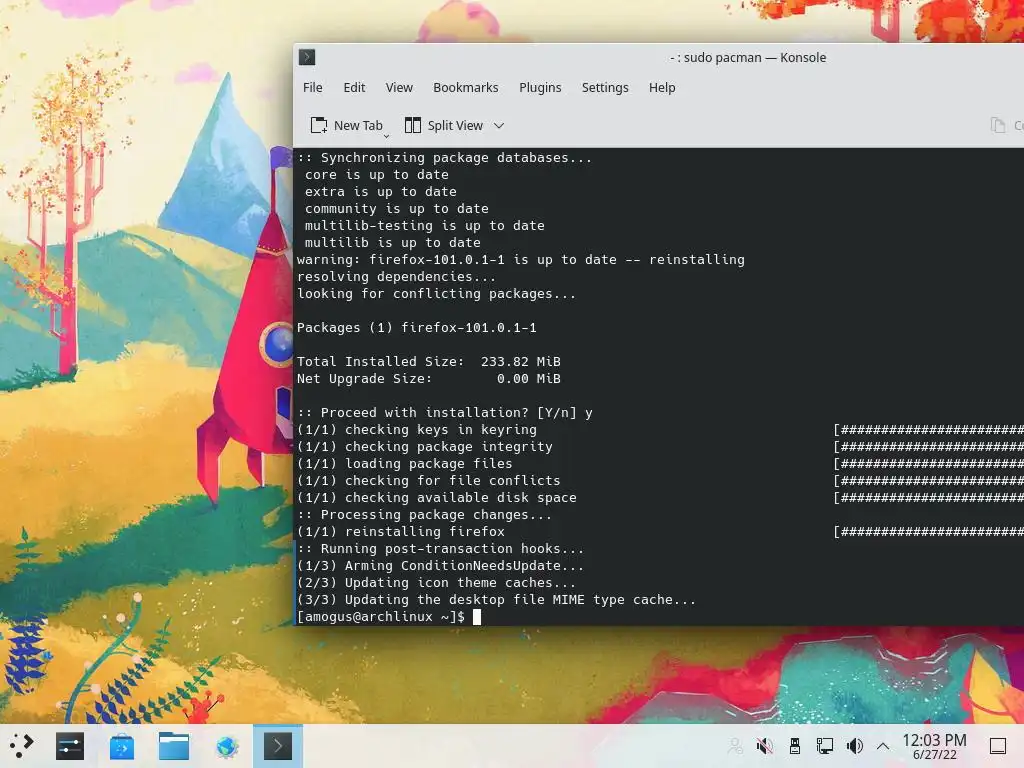Click the 'Packages (1) firefox-101.0.1-1' line
This screenshot has height=768, width=1024.
[417, 328]
